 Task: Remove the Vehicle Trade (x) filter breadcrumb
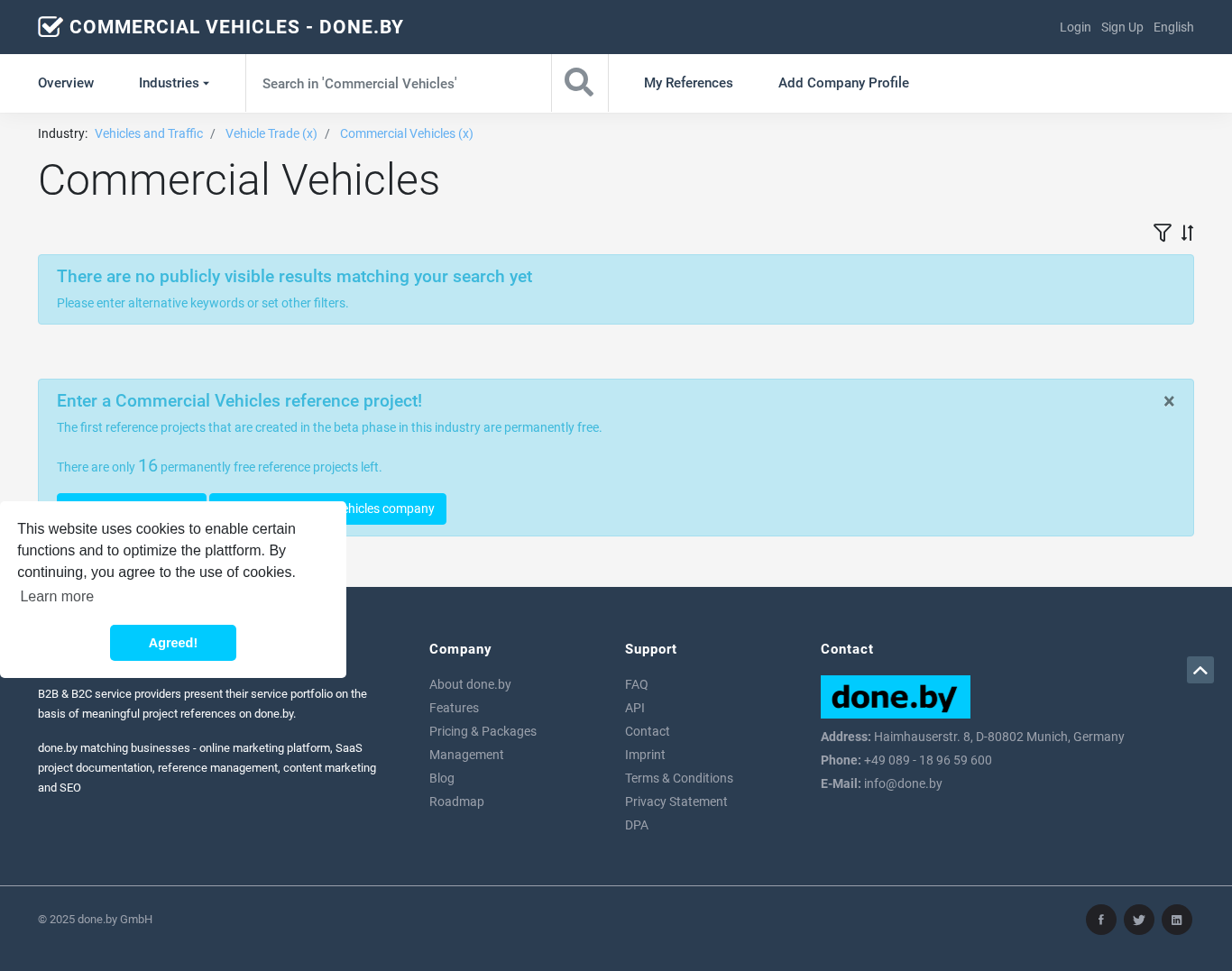click(x=271, y=133)
